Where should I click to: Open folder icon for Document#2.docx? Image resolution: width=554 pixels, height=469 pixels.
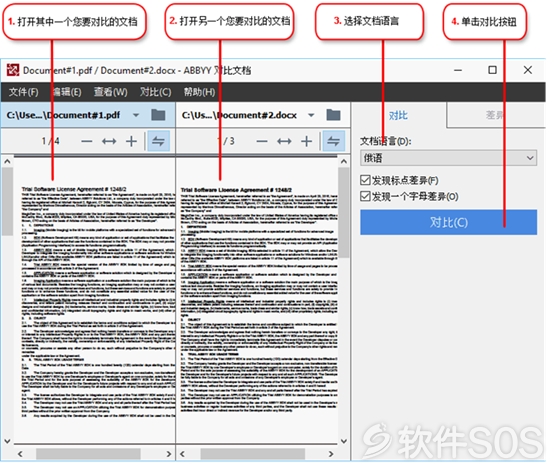coord(333,115)
